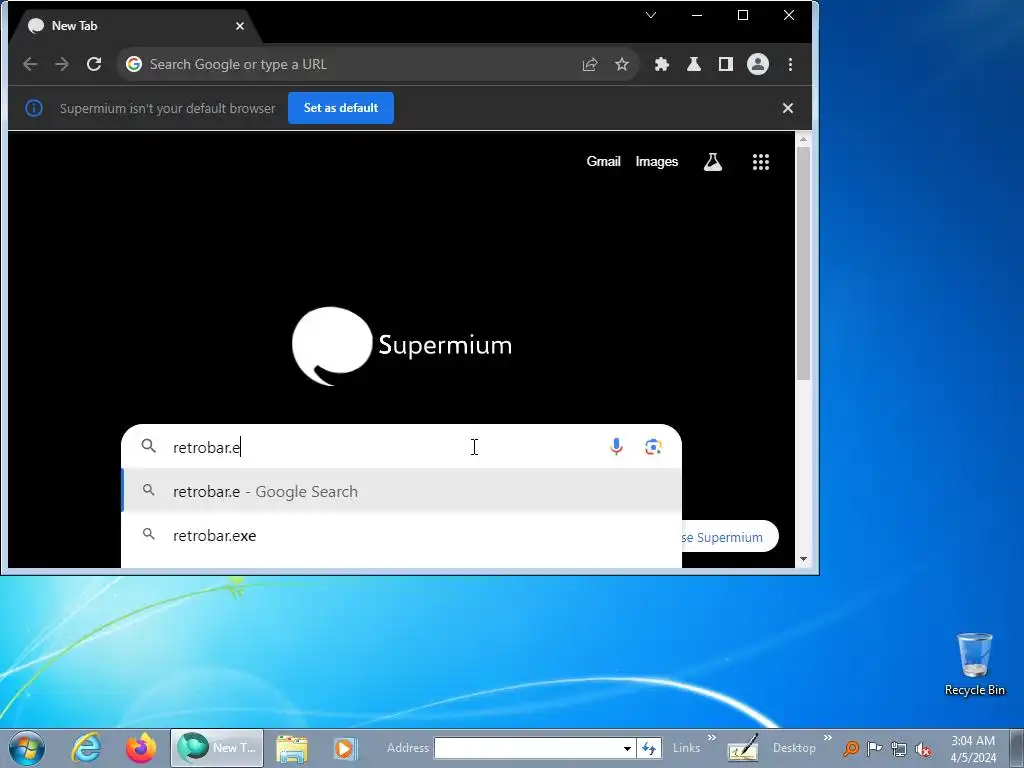Image resolution: width=1024 pixels, height=768 pixels.
Task: Open the Search Labs flask on the page
Action: coord(712,161)
